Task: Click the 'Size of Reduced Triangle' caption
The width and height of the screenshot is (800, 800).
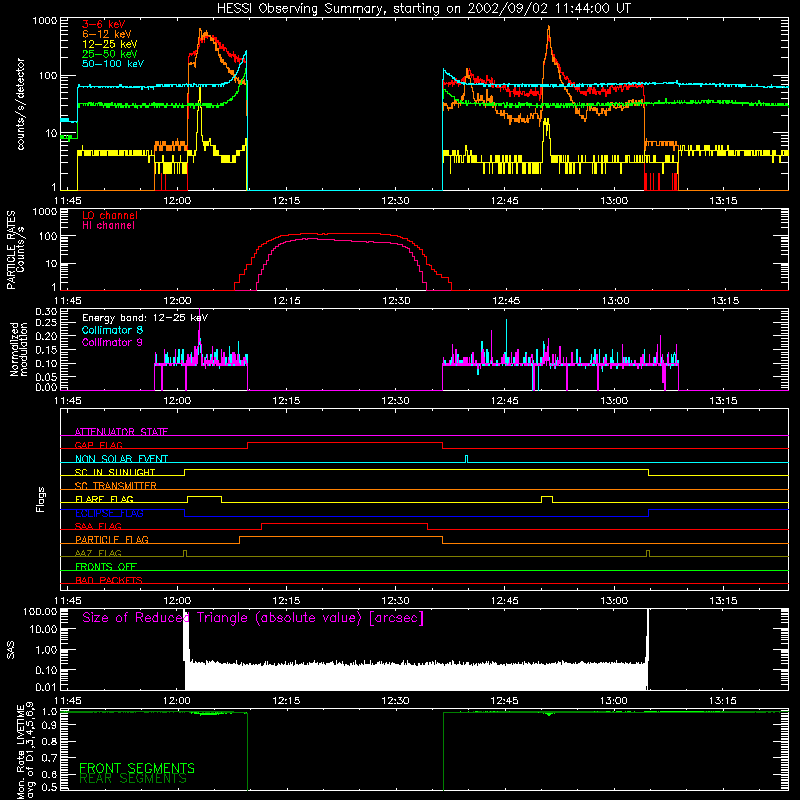Action: tap(253, 618)
